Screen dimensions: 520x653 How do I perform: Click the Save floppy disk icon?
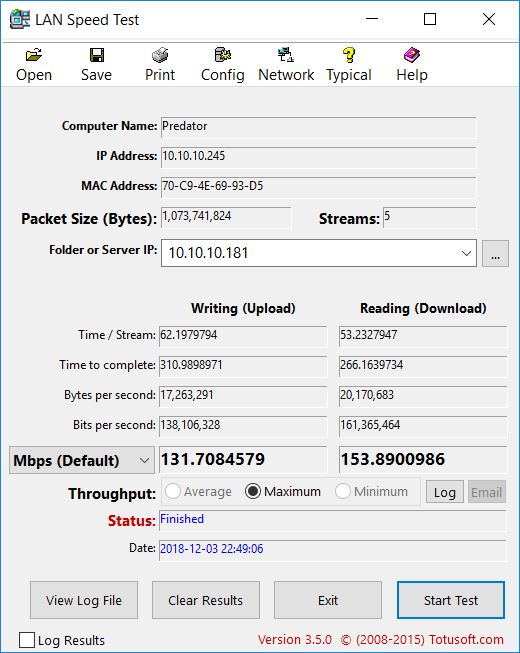point(97,55)
